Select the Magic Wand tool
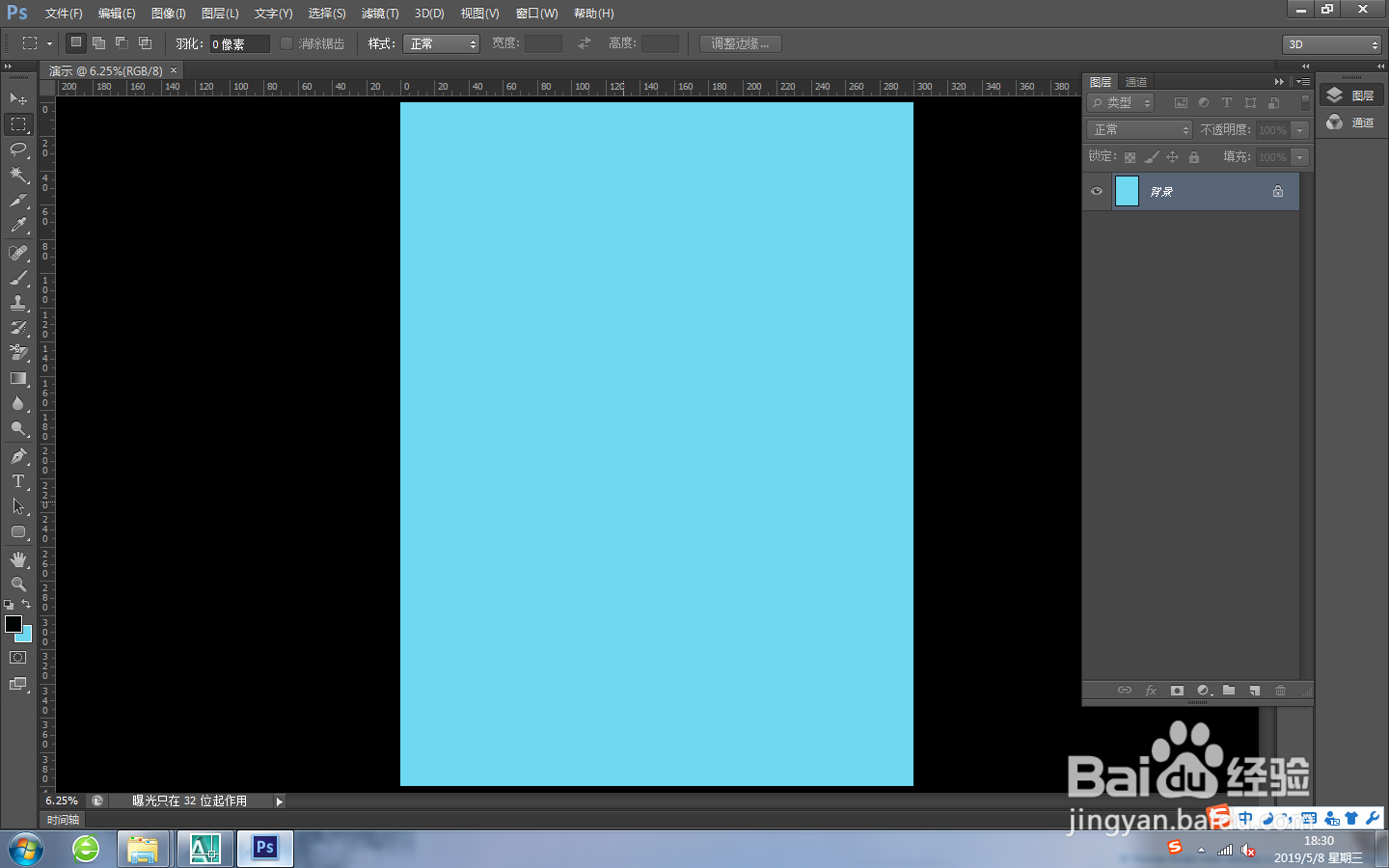 pyautogui.click(x=18, y=174)
